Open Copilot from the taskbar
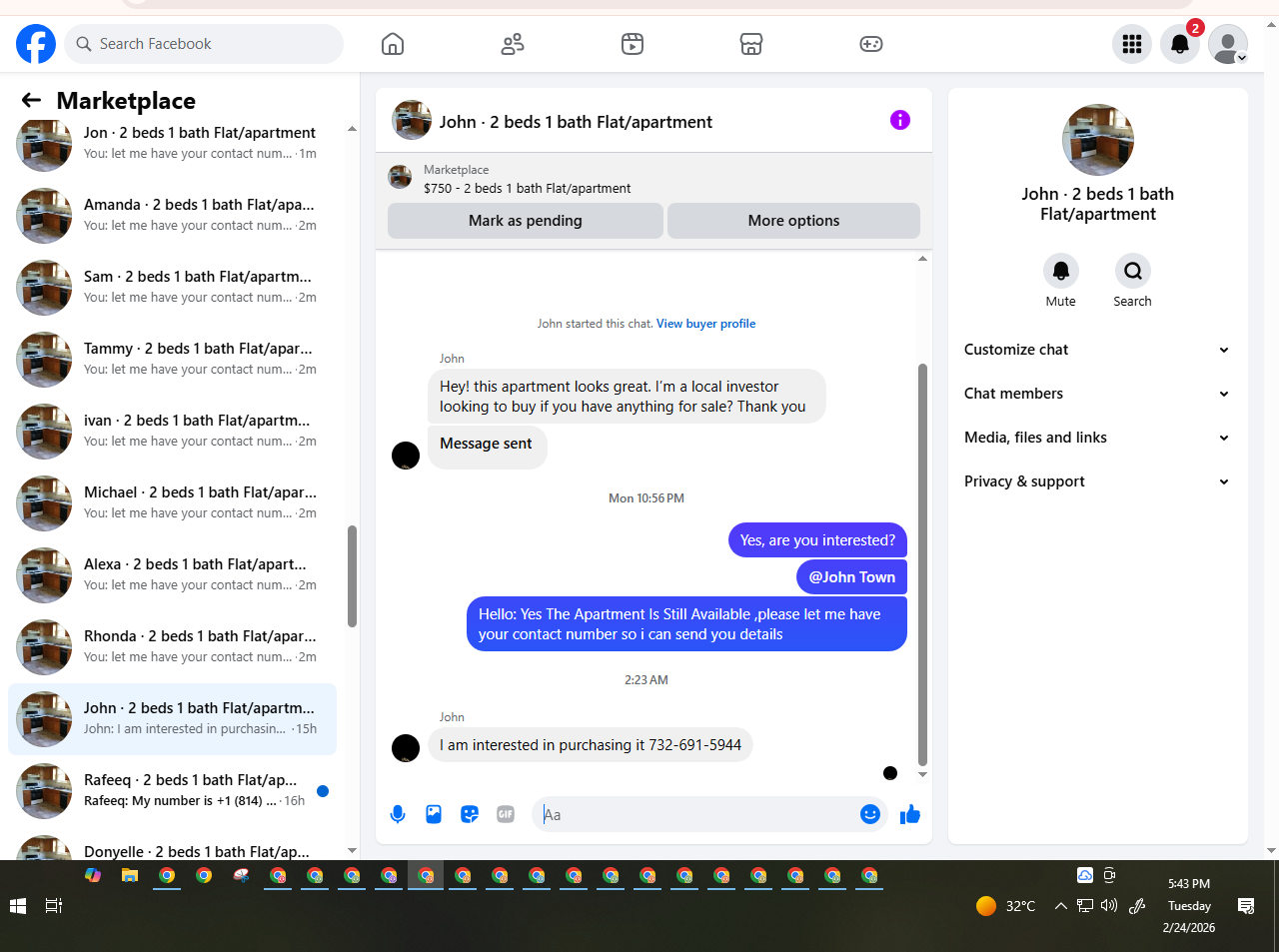 coord(93,876)
